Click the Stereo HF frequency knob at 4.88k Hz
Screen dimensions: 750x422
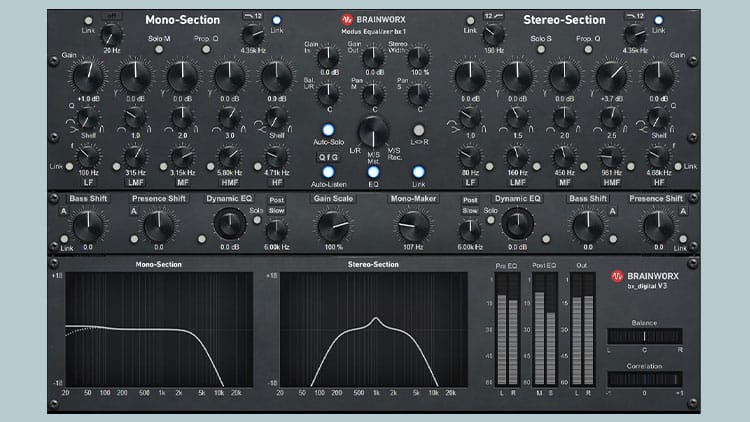(658, 156)
